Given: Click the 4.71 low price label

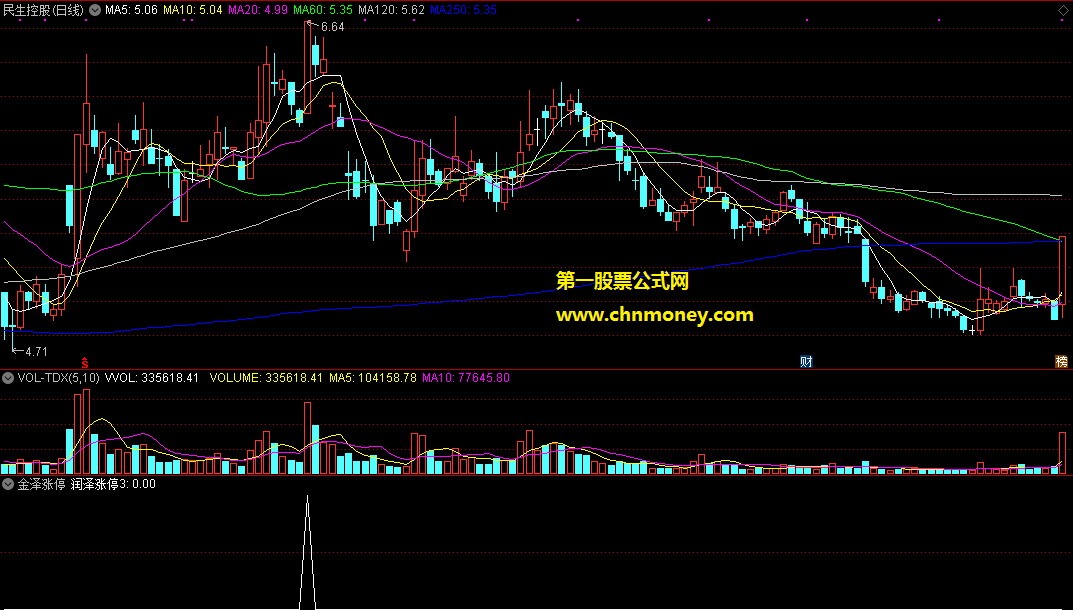Looking at the screenshot, I should 36,352.
